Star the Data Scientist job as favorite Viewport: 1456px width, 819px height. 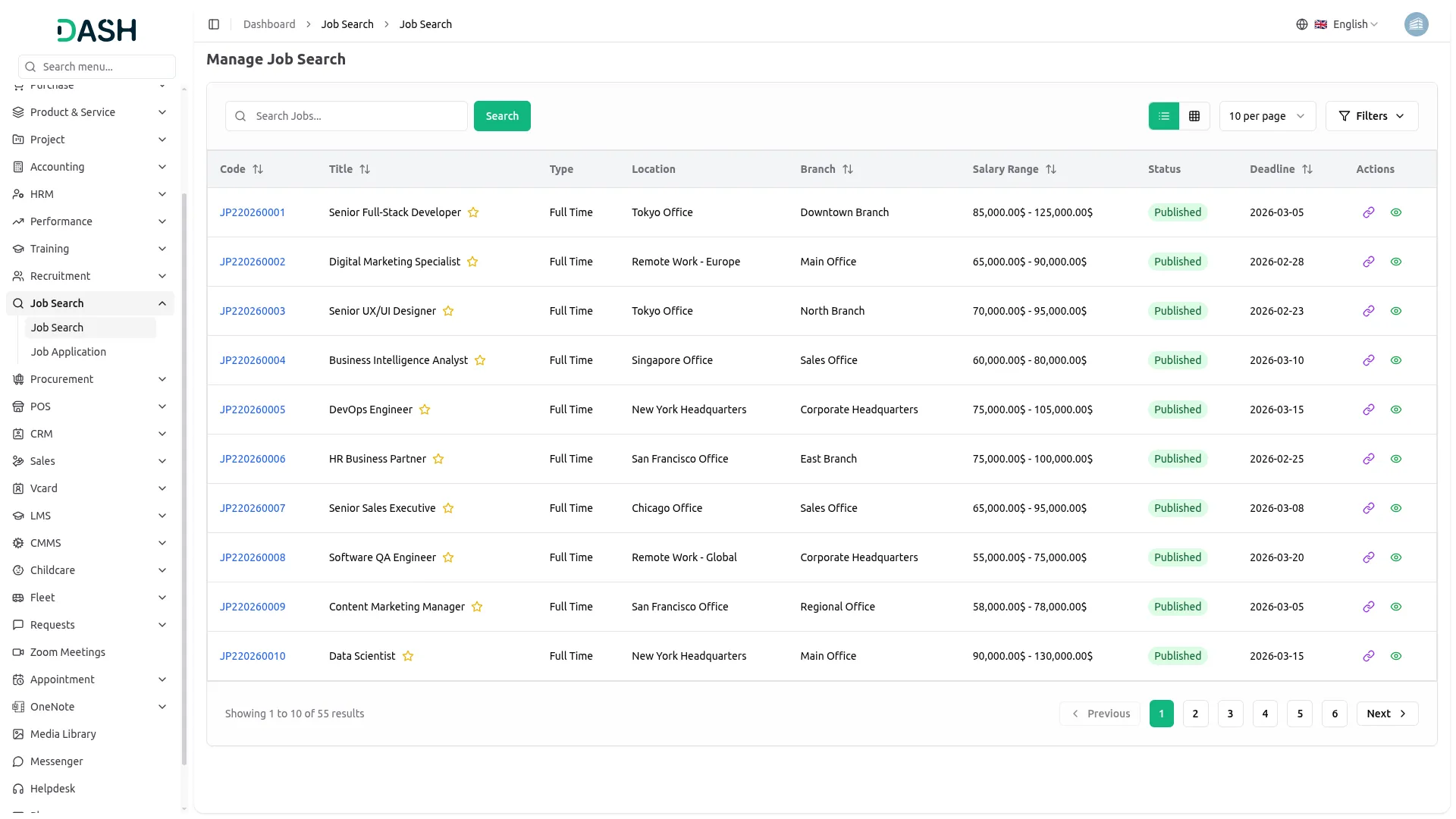click(408, 656)
